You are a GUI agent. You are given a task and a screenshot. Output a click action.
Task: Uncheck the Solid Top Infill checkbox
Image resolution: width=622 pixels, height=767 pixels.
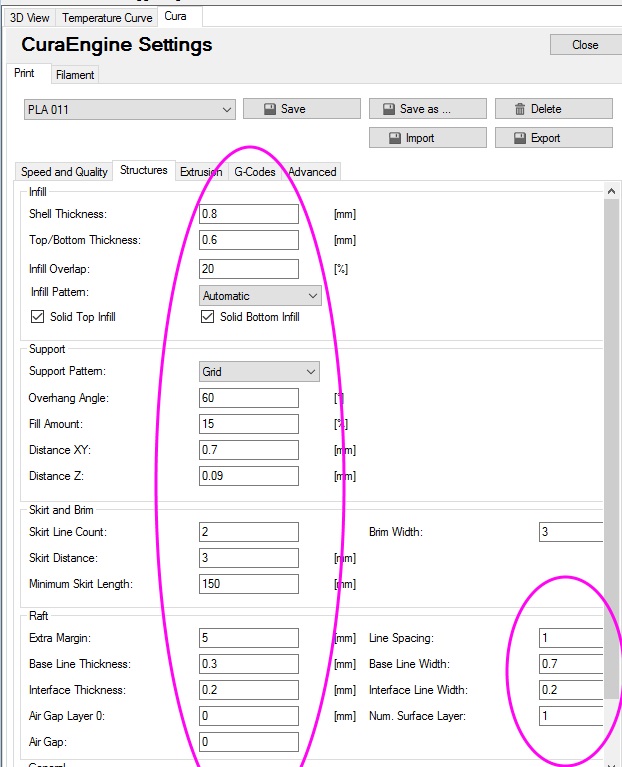pyautogui.click(x=38, y=317)
